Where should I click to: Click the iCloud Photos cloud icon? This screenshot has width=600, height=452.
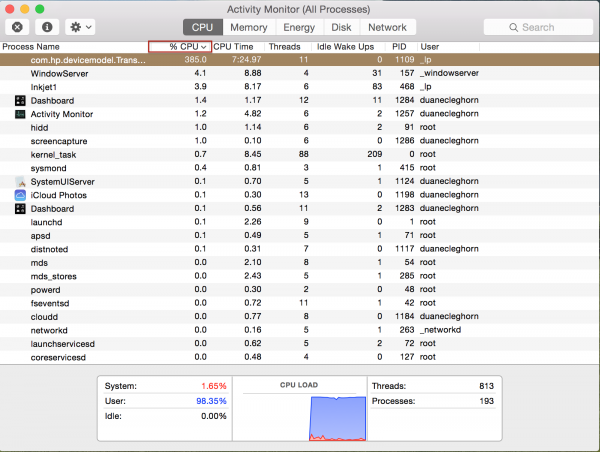tap(20, 195)
